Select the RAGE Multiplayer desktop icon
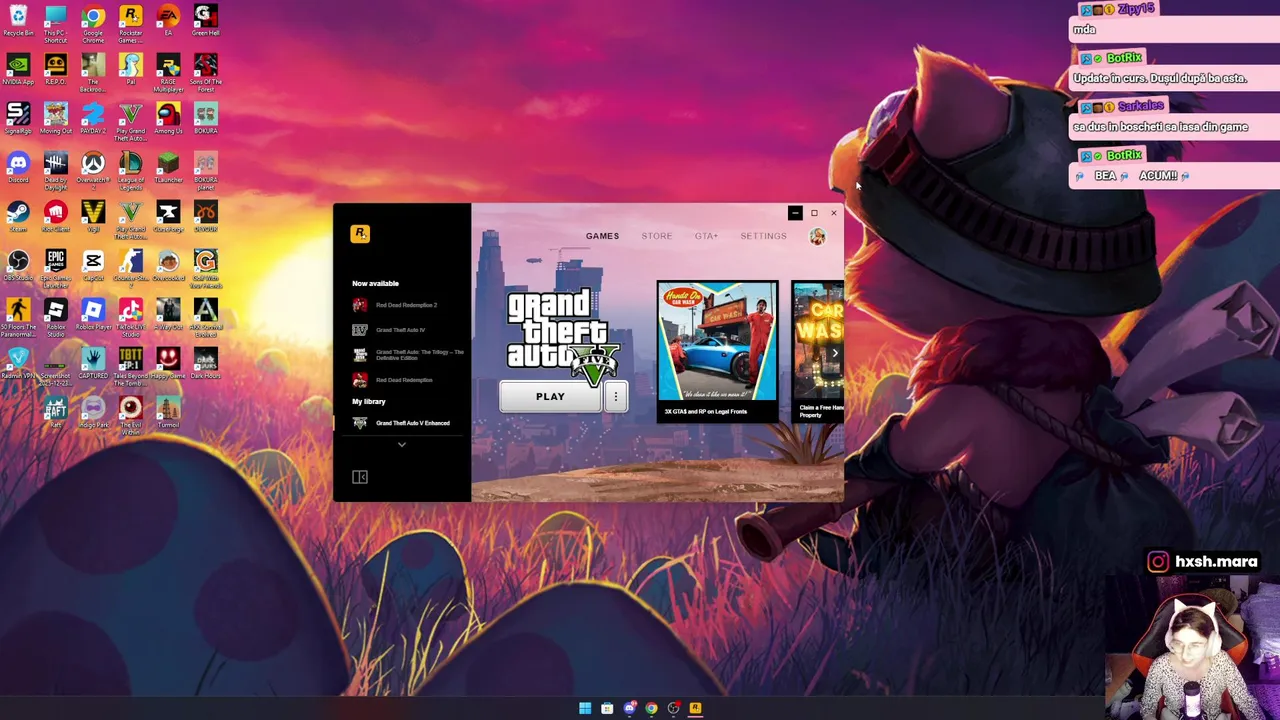This screenshot has height=720, width=1280. (x=168, y=73)
